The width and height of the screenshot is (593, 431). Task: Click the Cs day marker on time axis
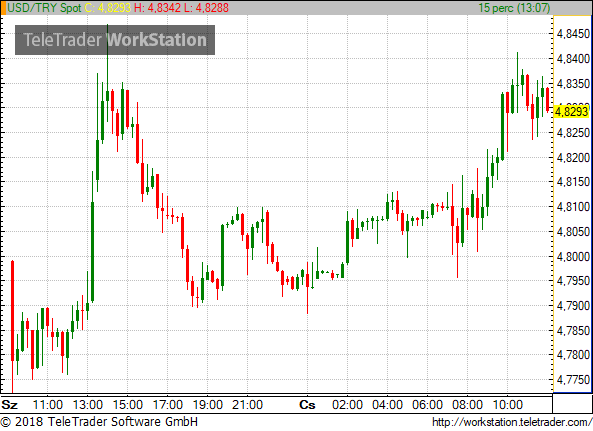[307, 405]
